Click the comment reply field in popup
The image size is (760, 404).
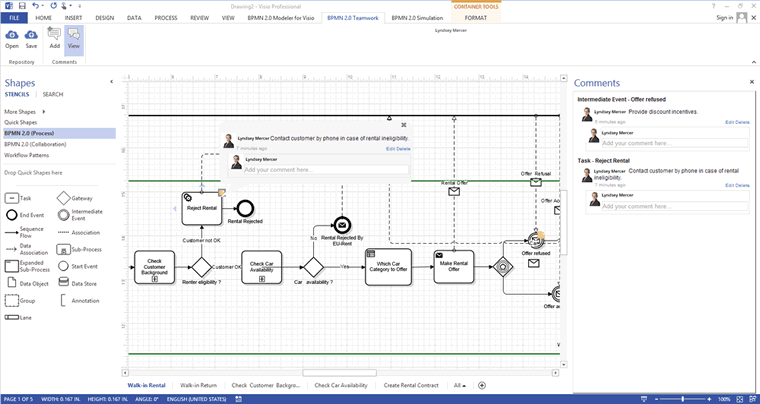(325, 170)
